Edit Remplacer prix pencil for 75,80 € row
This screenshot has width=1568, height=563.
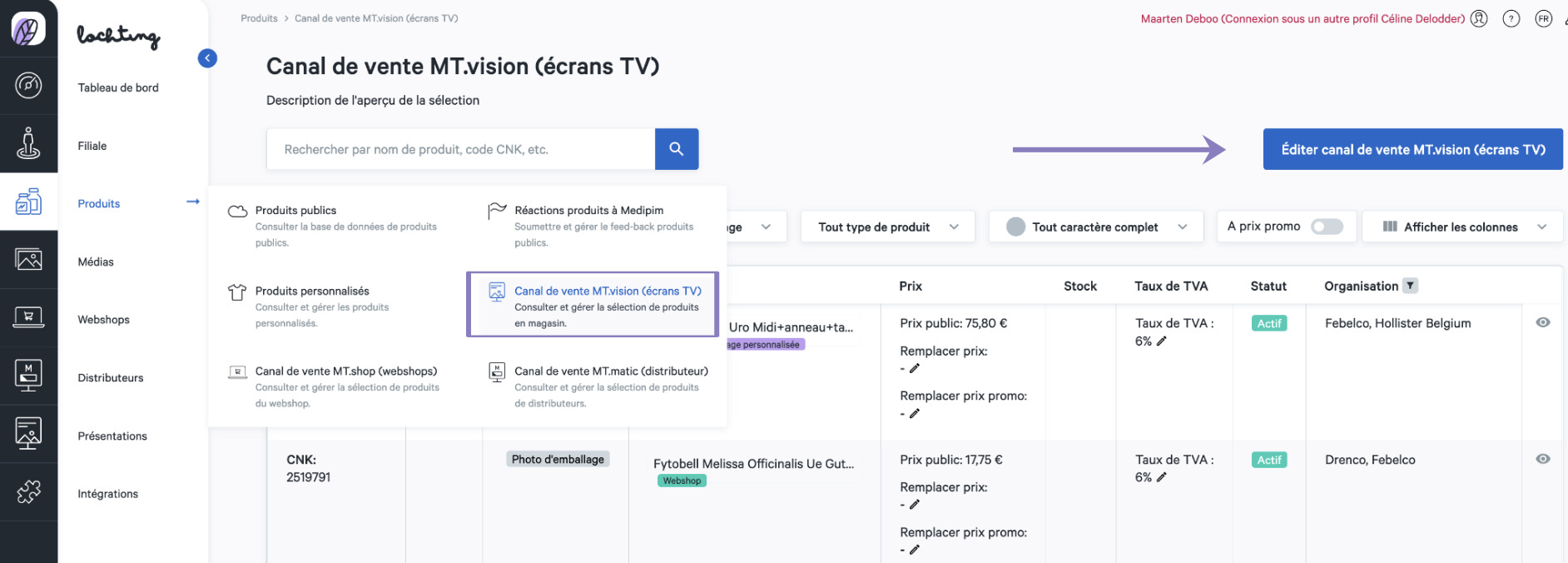point(915,368)
